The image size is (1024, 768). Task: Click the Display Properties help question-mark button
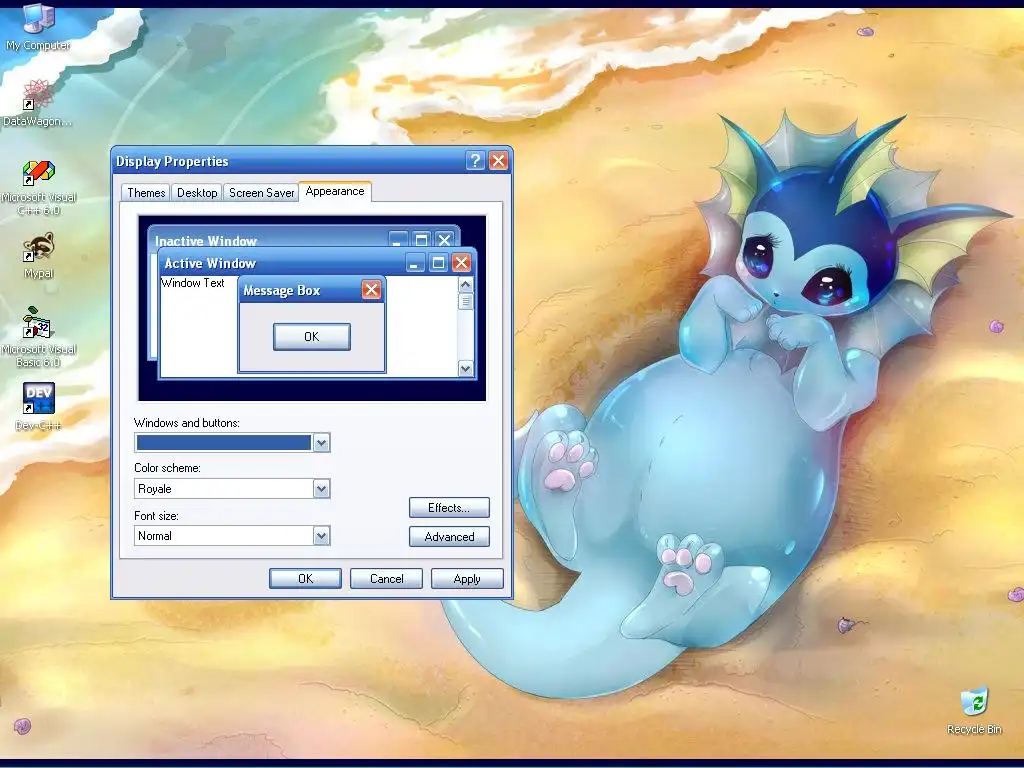pos(475,161)
